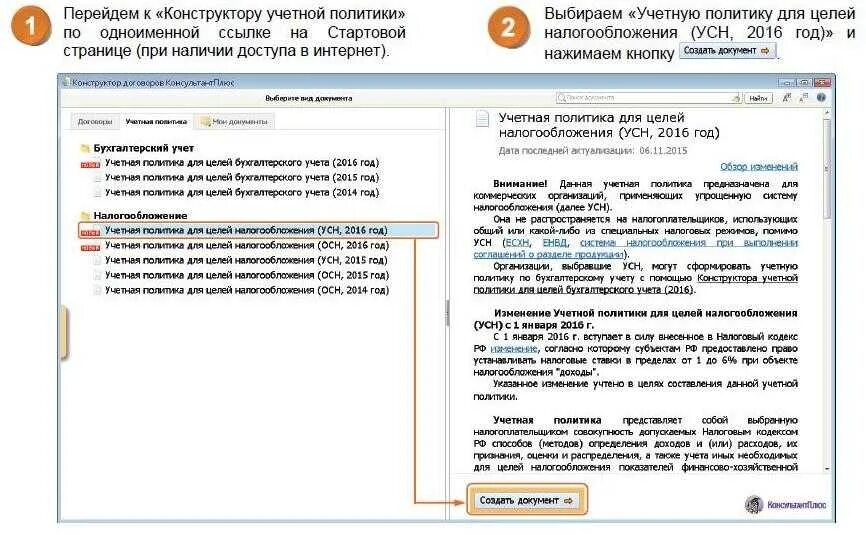Select Учетная политика налогообложения (ОСН, 2016 год)
Screen dimensions: 866x535
coord(247,245)
